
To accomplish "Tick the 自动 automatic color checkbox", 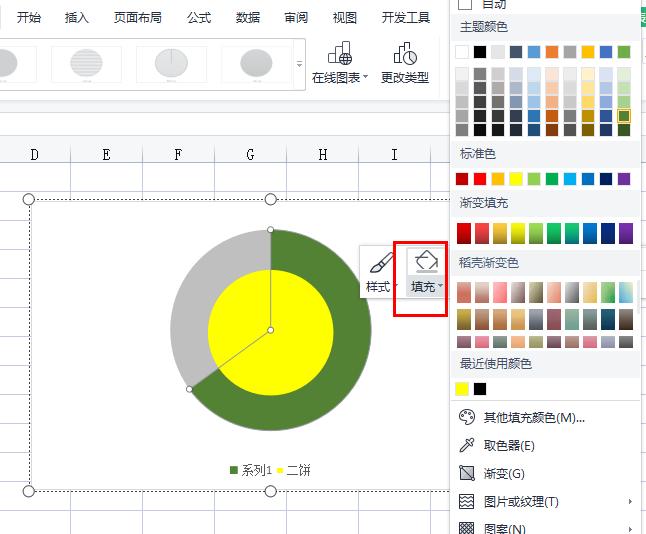I will pos(465,4).
